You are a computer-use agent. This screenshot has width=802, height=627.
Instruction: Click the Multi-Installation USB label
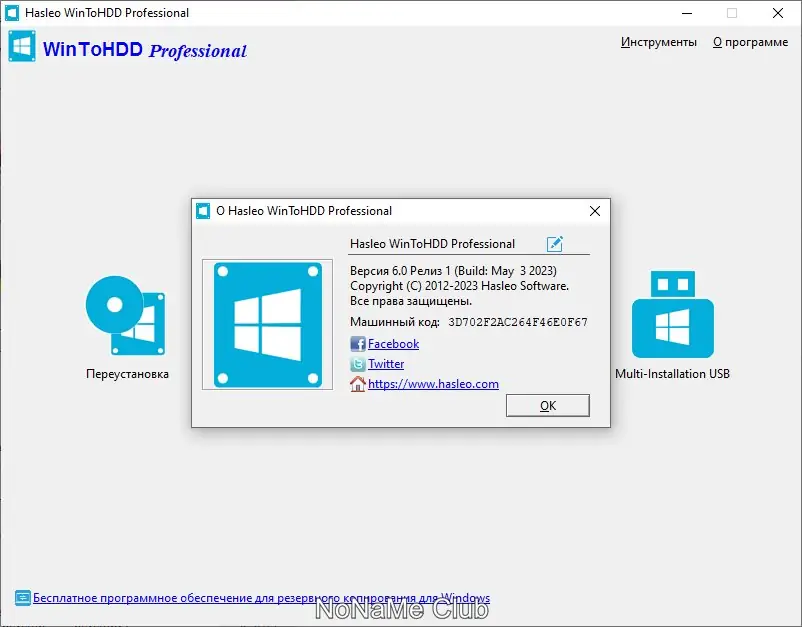pos(672,374)
